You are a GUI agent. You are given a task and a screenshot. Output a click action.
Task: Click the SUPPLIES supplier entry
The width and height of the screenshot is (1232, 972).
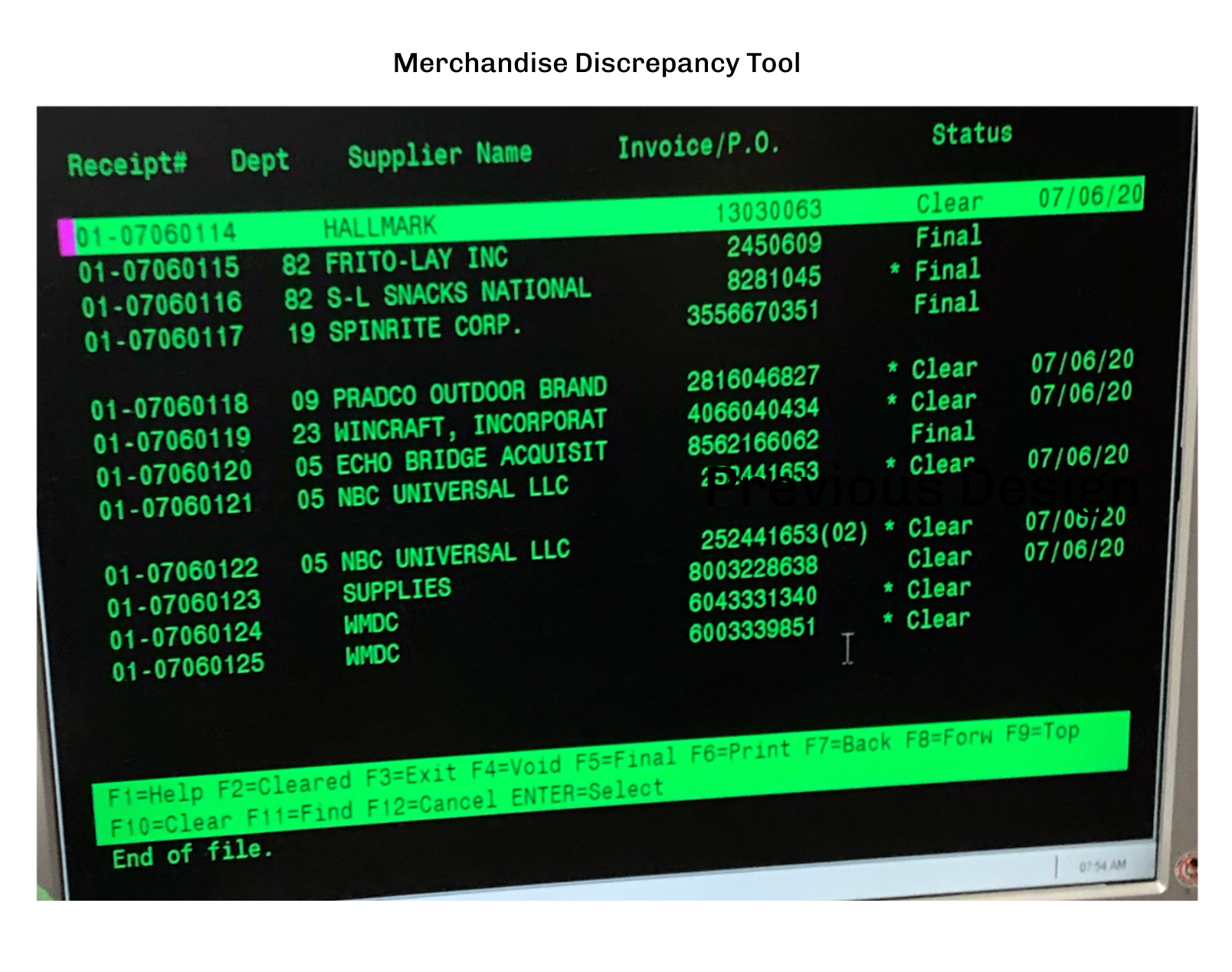pos(397,590)
